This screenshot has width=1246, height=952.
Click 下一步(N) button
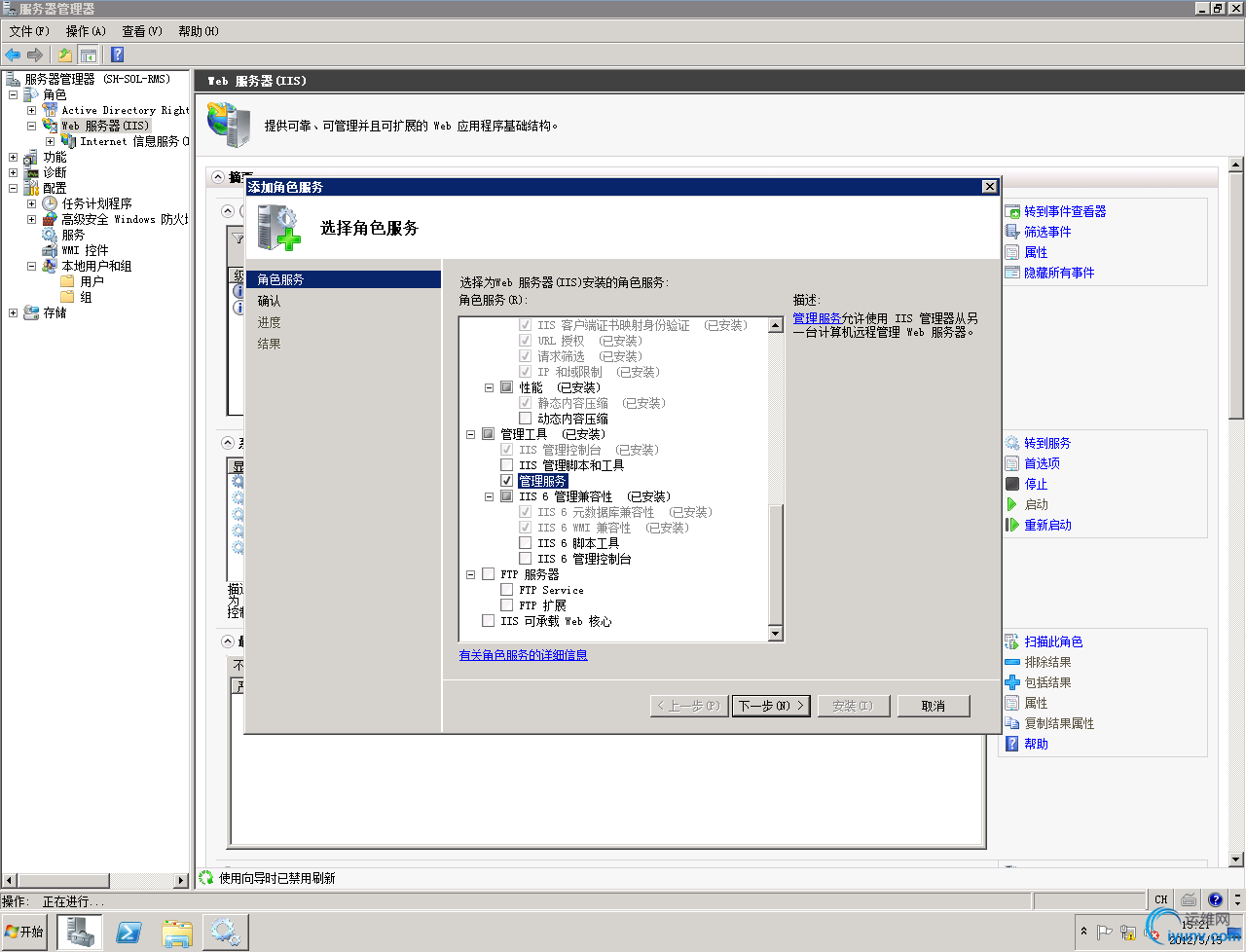(772, 706)
